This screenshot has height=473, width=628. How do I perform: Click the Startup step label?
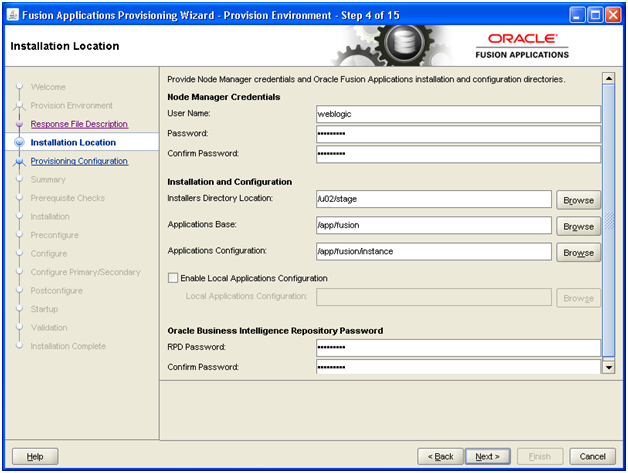point(44,309)
